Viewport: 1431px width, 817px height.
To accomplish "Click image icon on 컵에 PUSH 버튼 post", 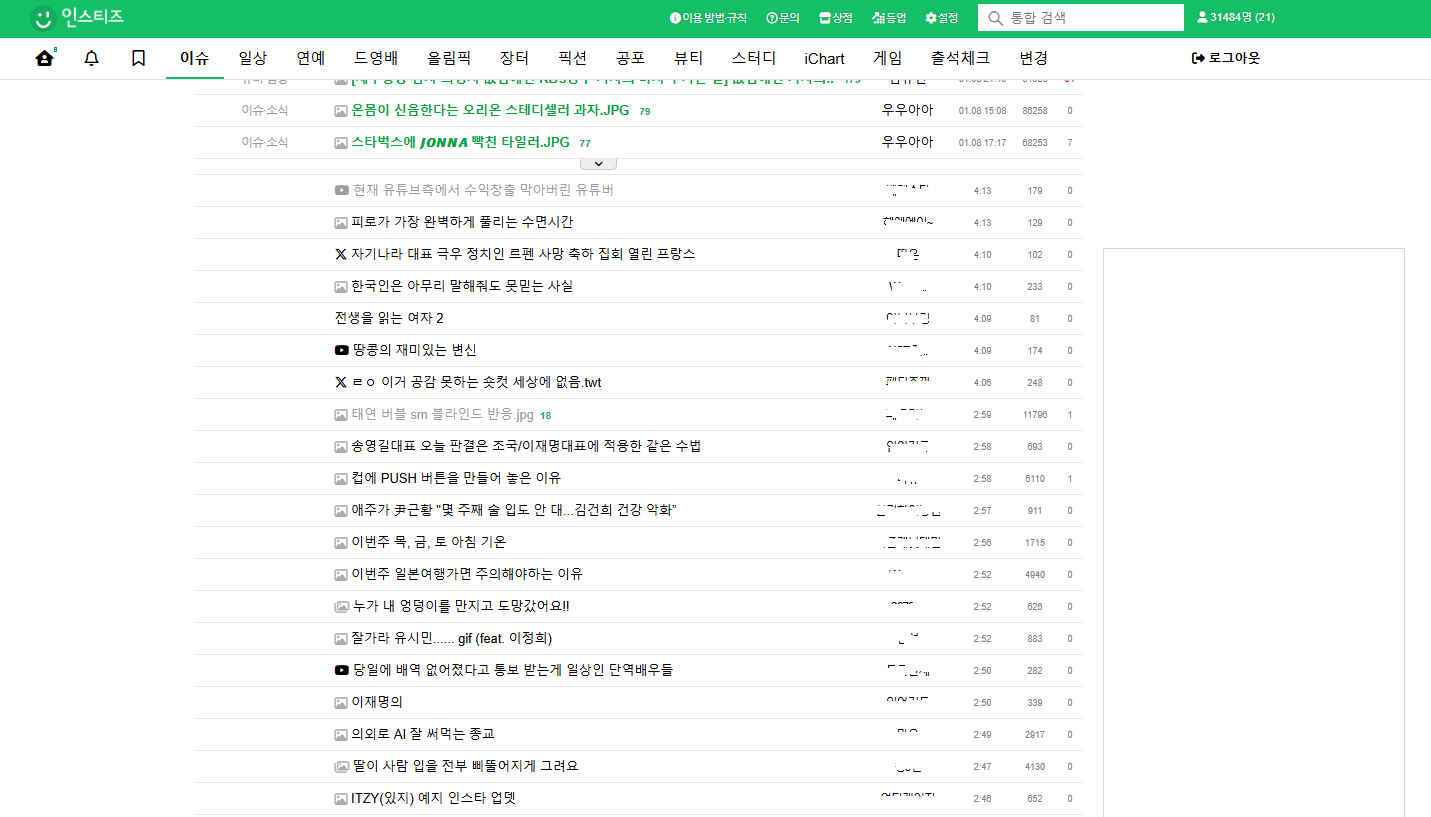I will pos(341,478).
